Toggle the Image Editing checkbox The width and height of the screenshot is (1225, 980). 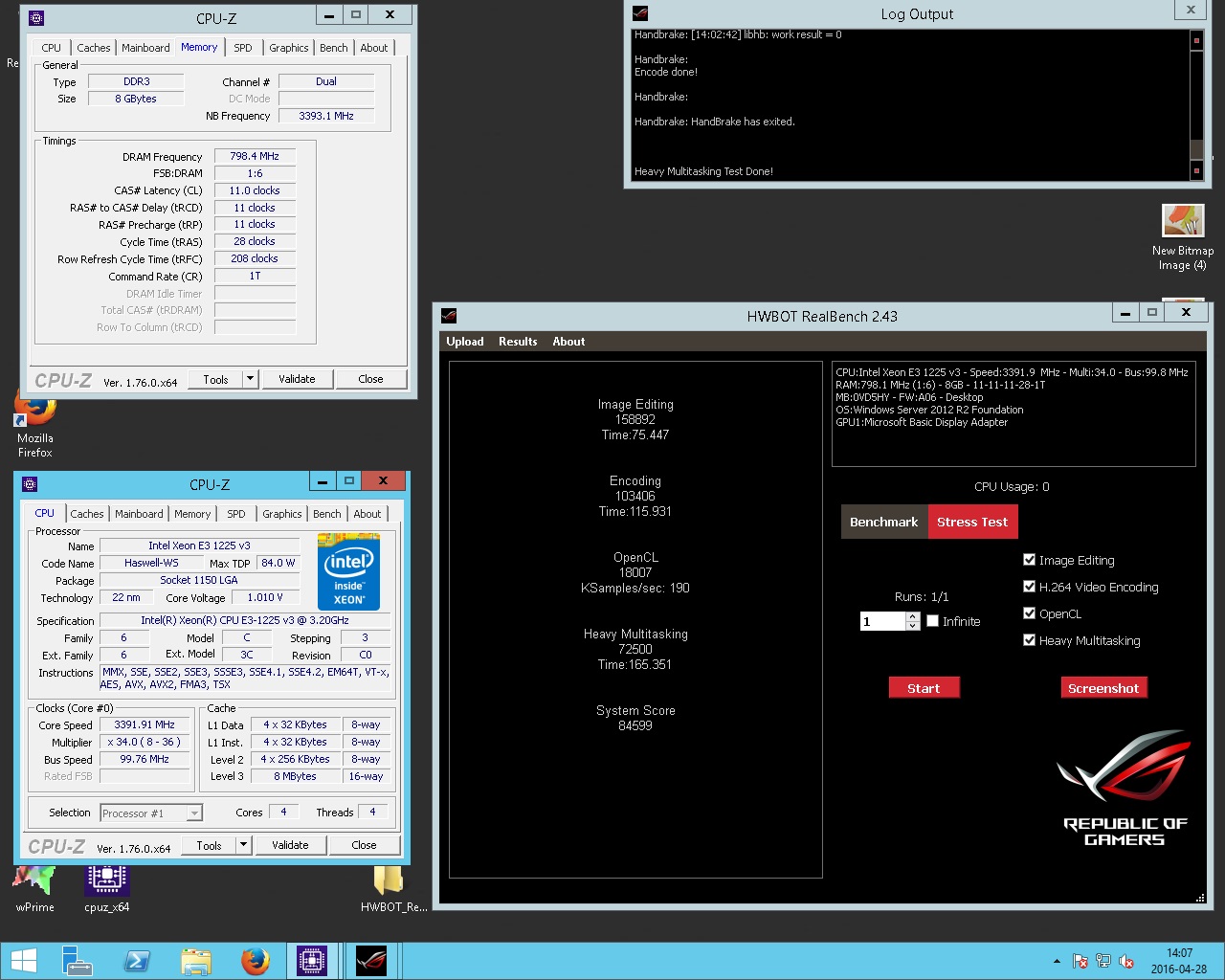[1030, 560]
